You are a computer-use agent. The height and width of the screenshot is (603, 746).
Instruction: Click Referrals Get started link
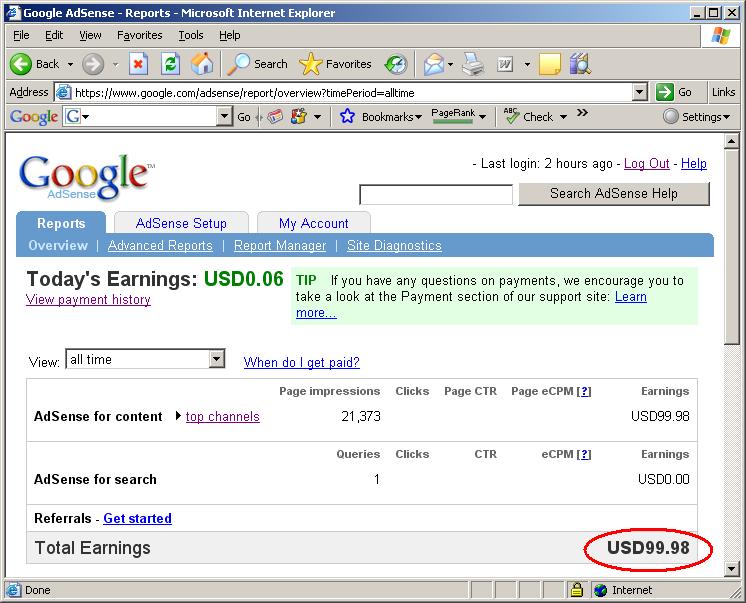click(x=137, y=518)
